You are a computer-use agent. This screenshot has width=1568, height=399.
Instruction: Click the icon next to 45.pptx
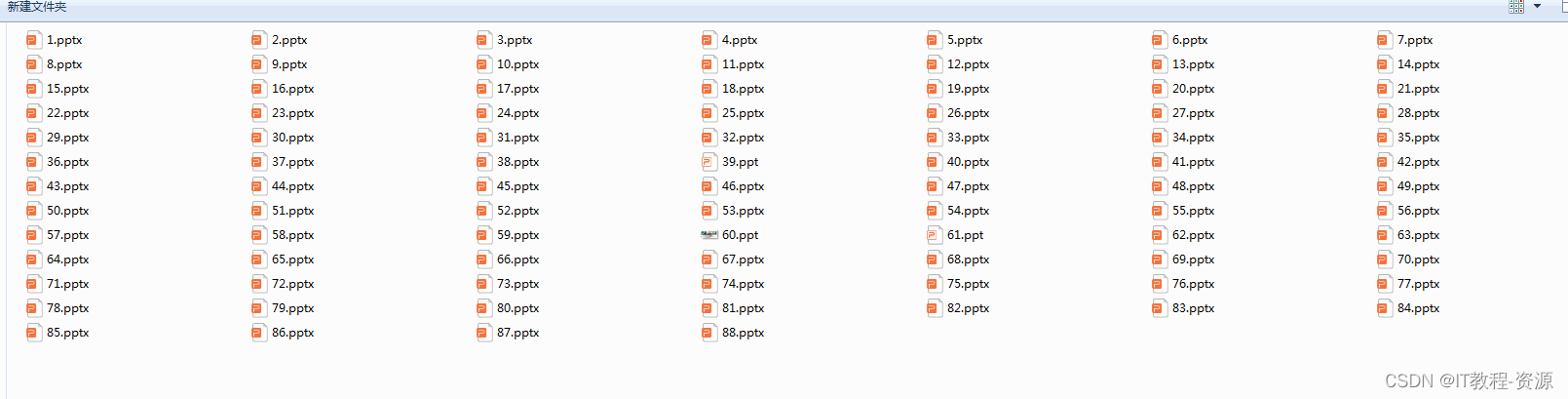coord(483,186)
